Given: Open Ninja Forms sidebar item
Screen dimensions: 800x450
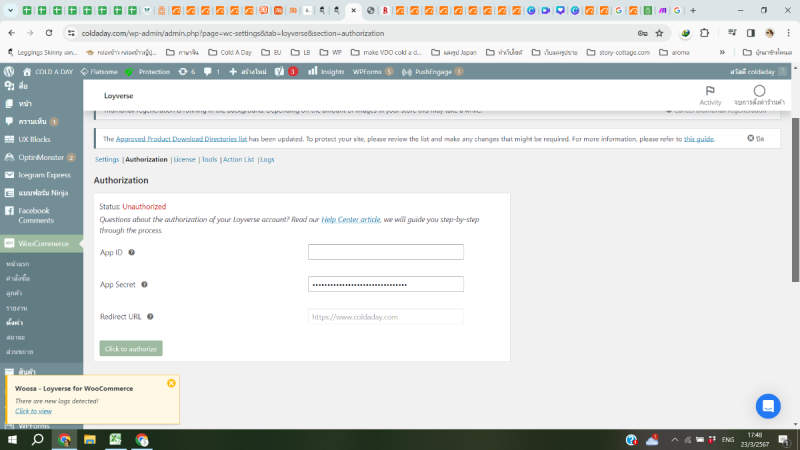Looking at the screenshot, I should pos(42,193).
